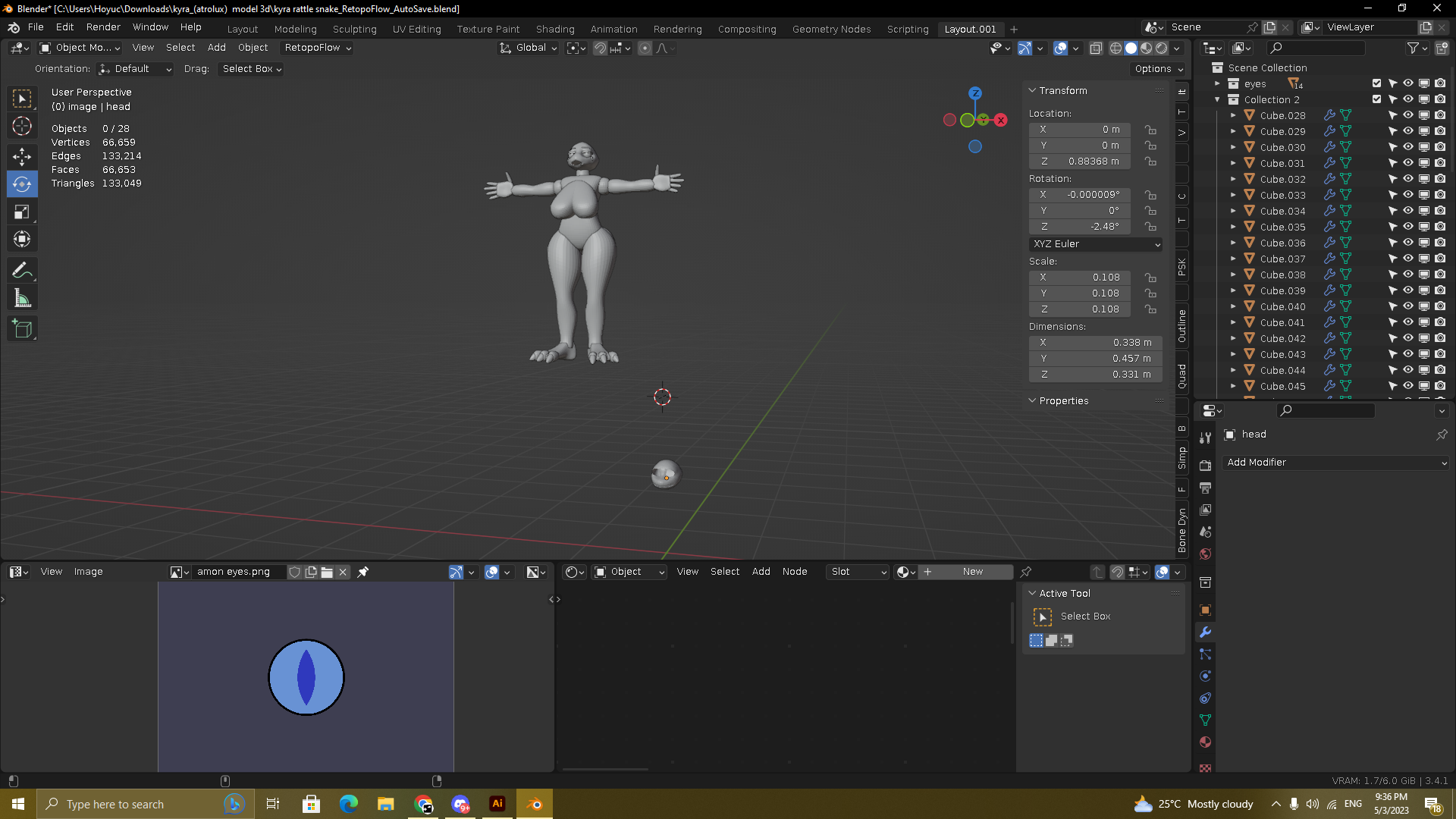This screenshot has width=1456, height=819.
Task: Open Adobe Illustrator from taskbar
Action: (x=497, y=804)
